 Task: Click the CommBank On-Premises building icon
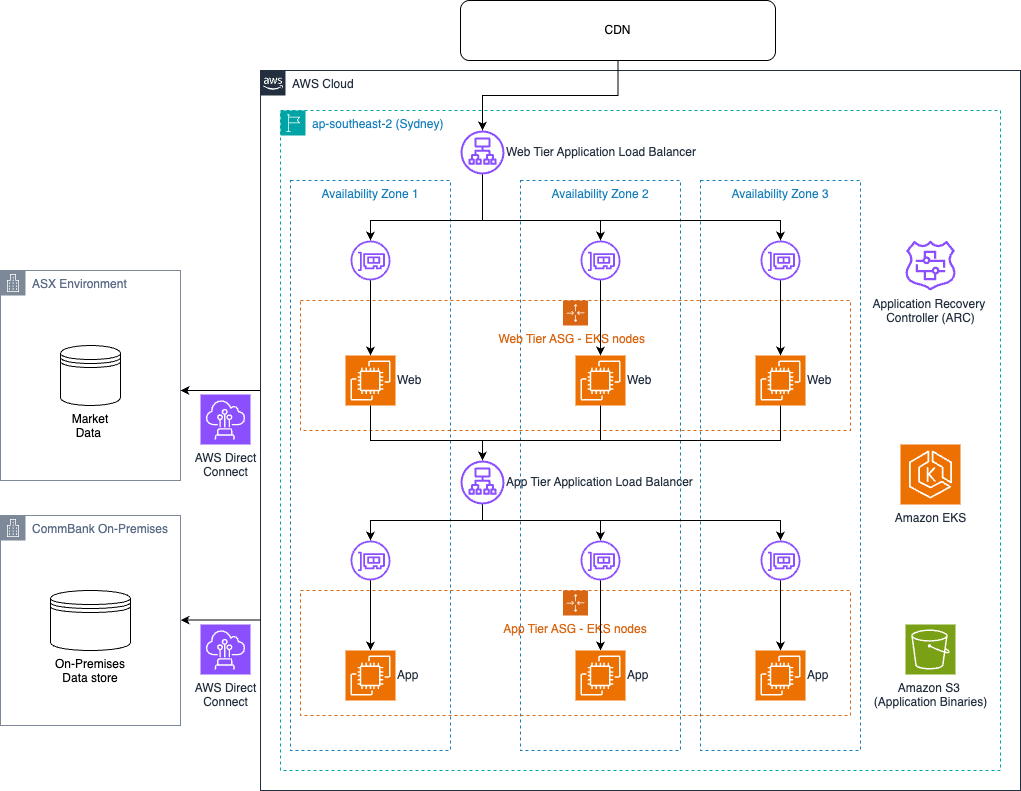click(12, 528)
